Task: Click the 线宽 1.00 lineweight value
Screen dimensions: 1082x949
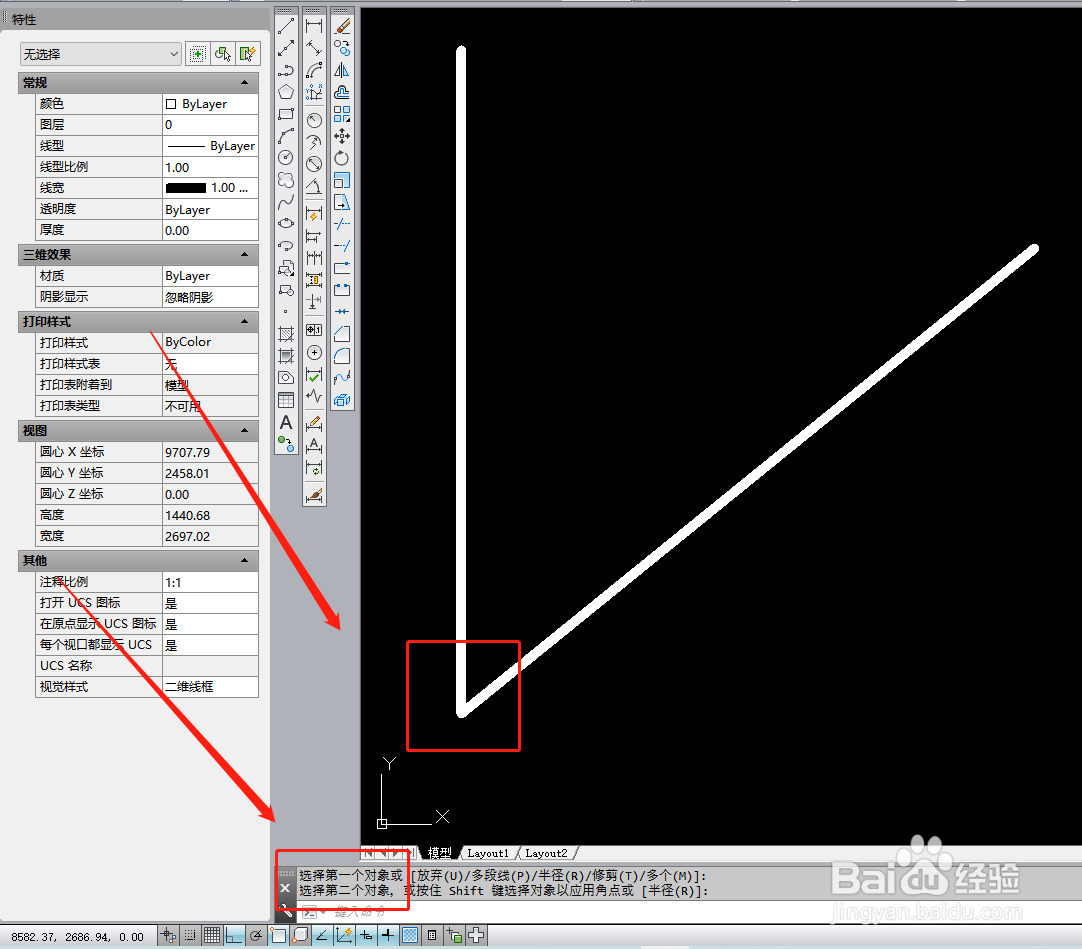Action: click(x=210, y=188)
